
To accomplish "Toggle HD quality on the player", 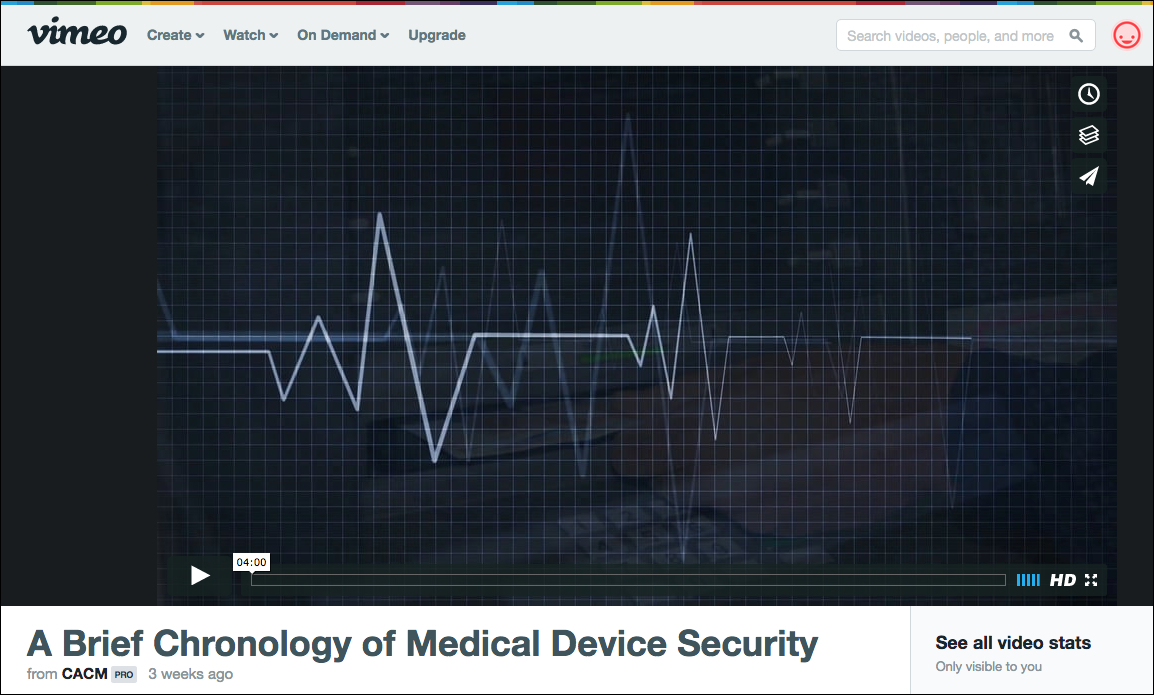I will click(1063, 580).
